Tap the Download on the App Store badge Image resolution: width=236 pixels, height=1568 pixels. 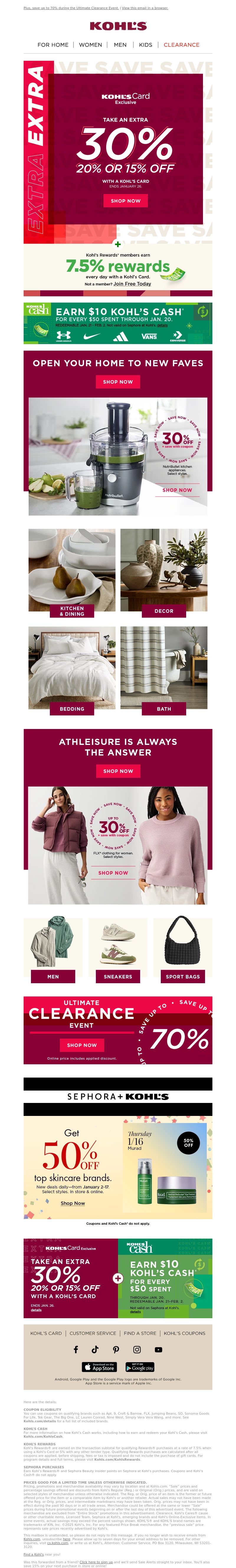pos(99,1367)
